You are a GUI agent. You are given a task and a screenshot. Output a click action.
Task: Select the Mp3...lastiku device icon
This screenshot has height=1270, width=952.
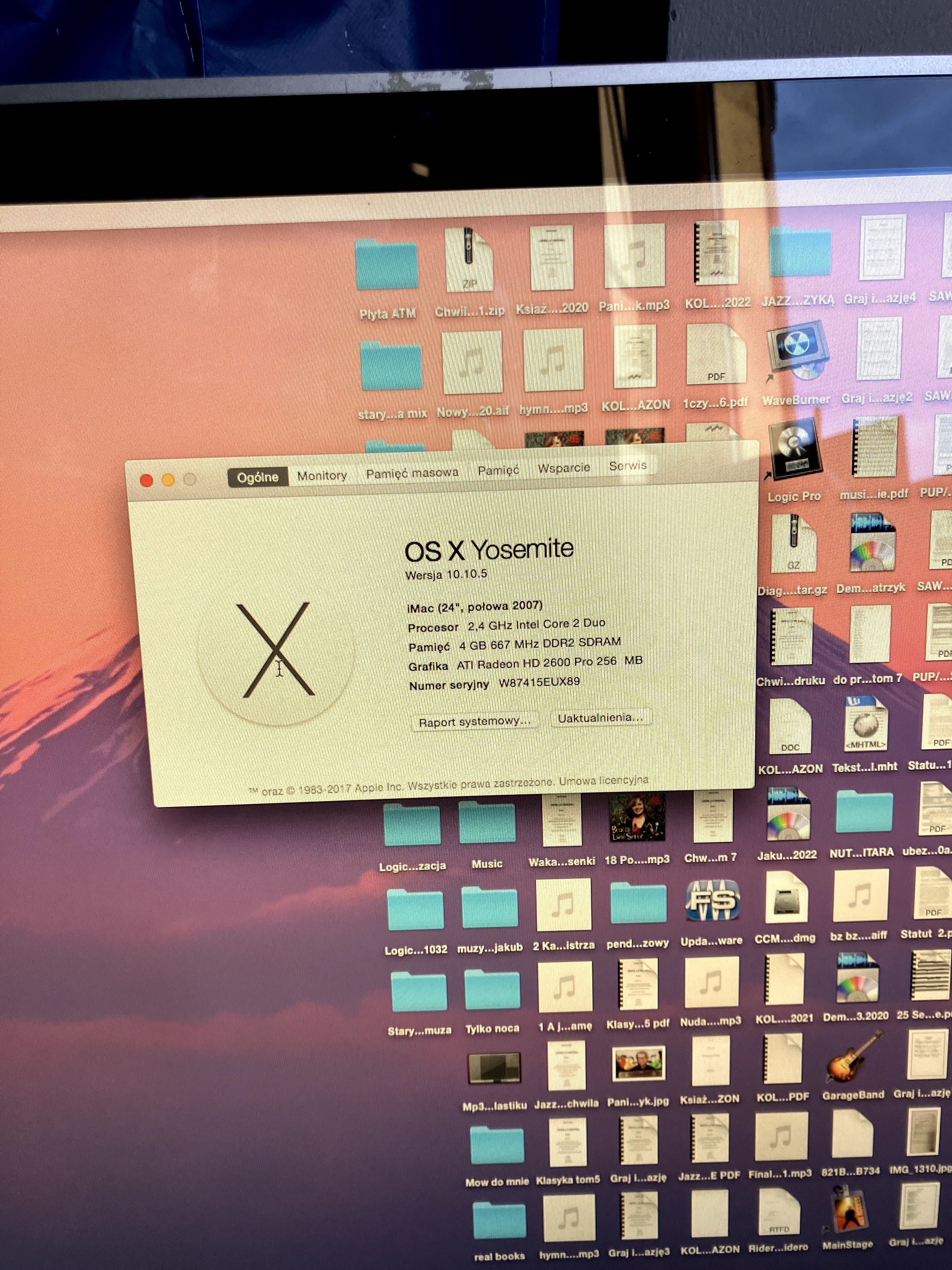[494, 1068]
